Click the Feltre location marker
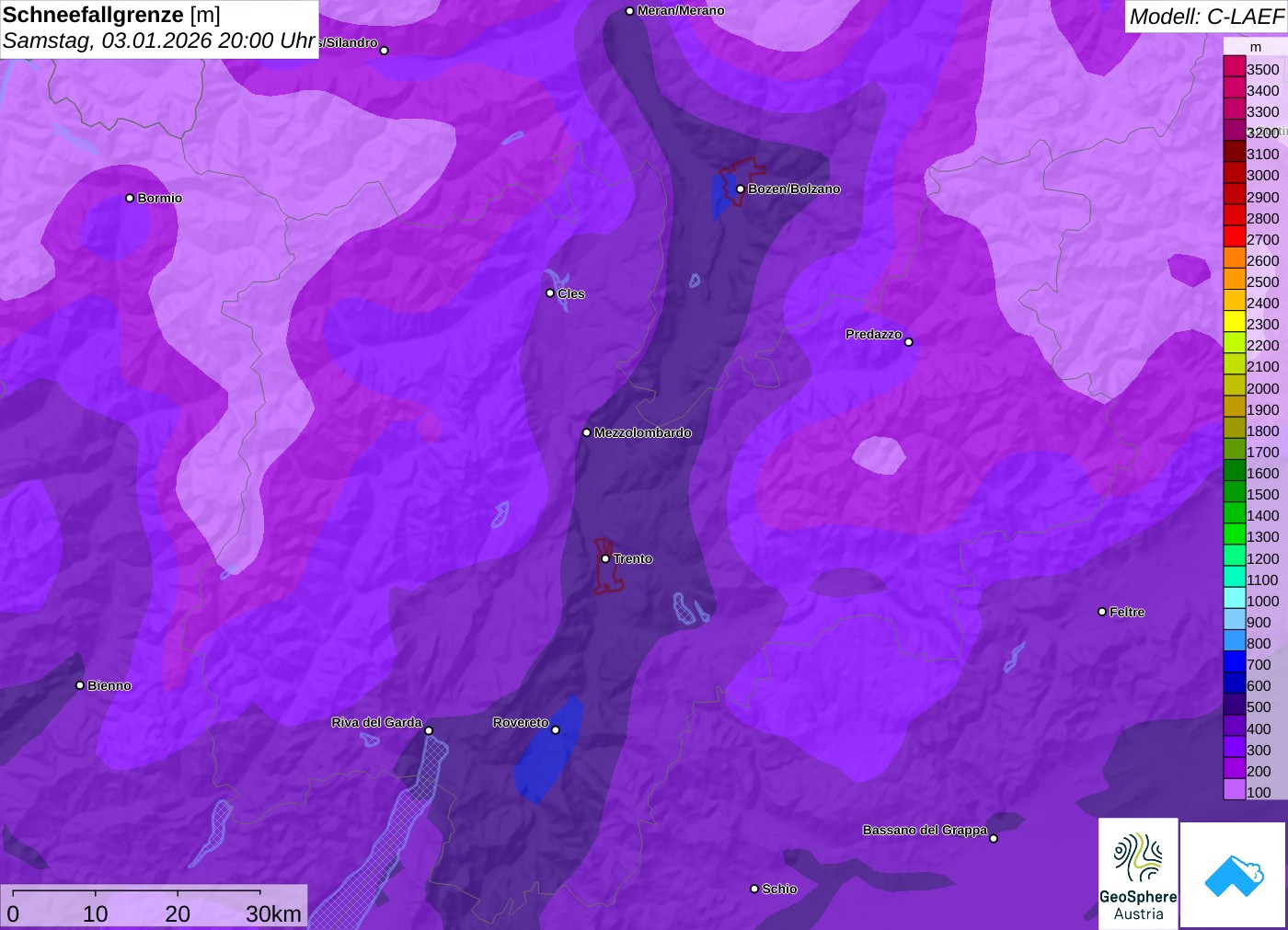 (1102, 612)
